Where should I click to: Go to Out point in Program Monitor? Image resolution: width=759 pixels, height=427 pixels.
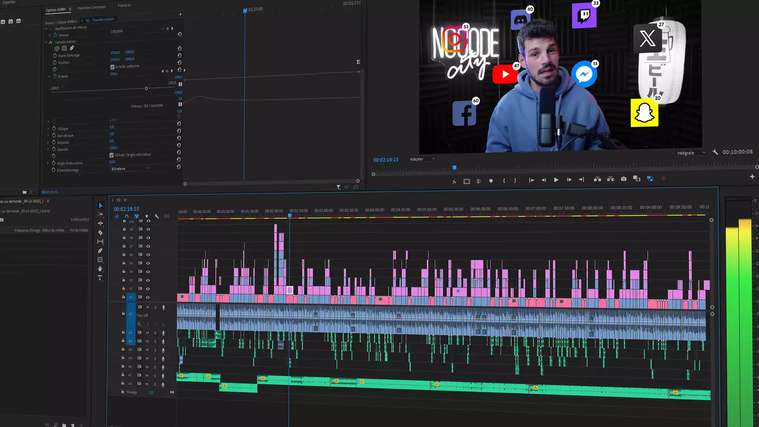[581, 180]
